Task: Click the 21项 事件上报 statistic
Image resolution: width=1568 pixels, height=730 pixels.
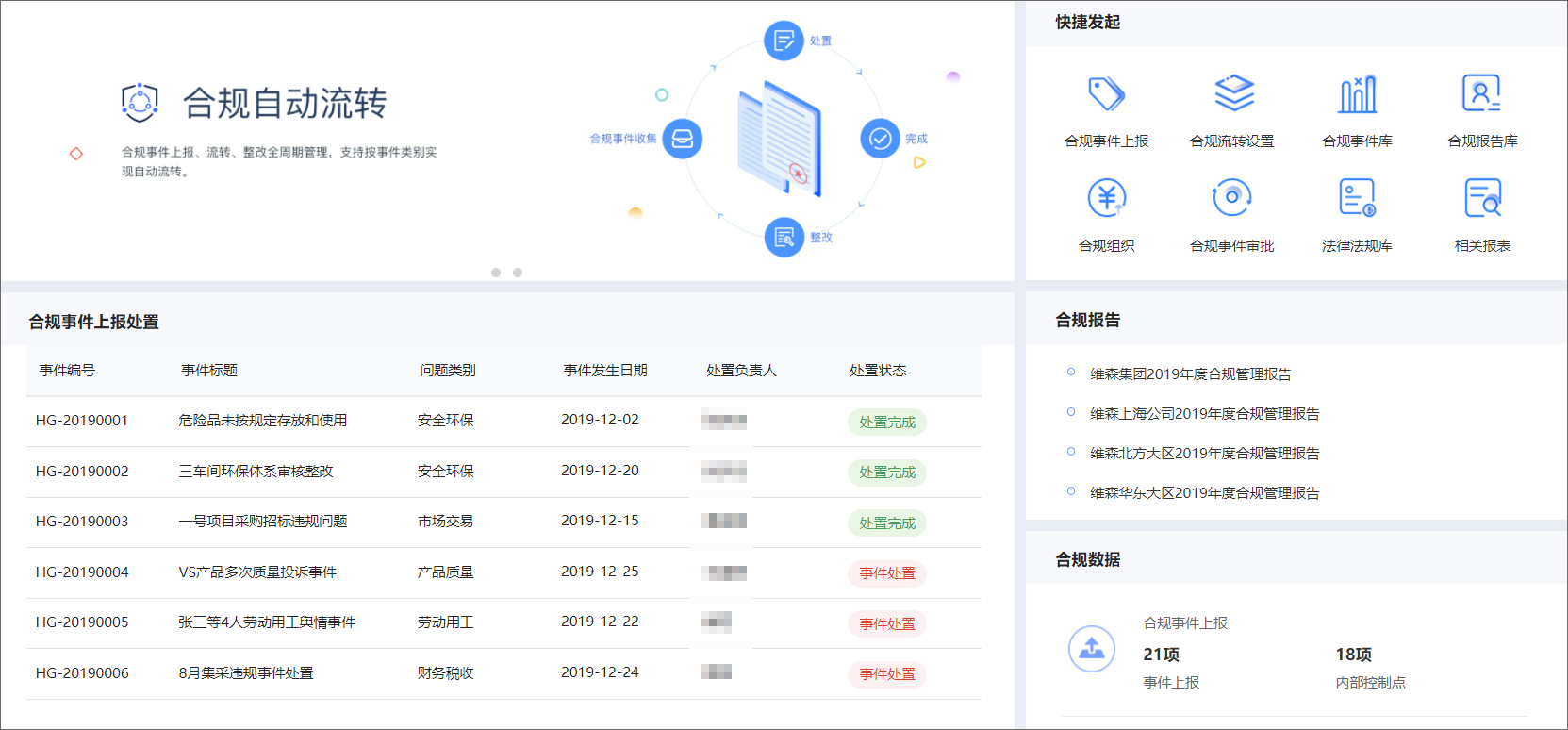Action: pyautogui.click(x=1171, y=667)
